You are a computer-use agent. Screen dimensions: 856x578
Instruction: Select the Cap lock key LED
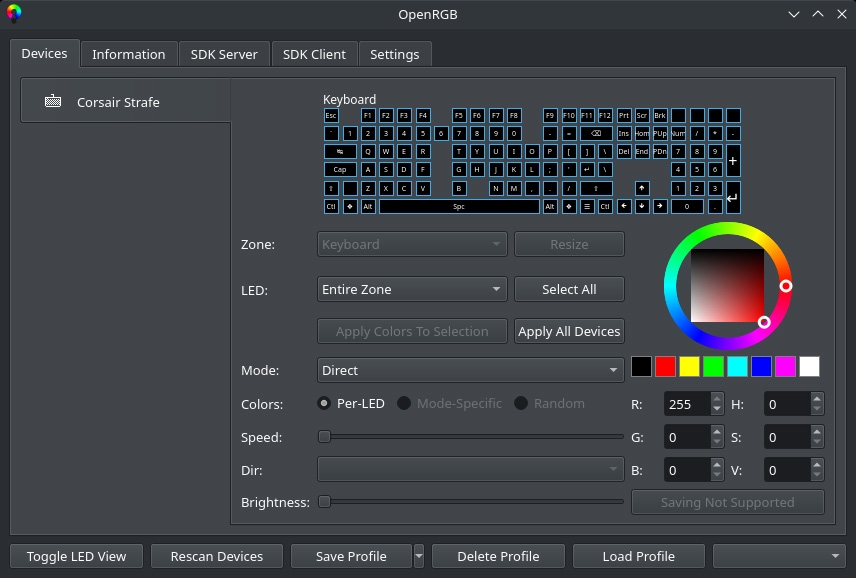coord(340,170)
